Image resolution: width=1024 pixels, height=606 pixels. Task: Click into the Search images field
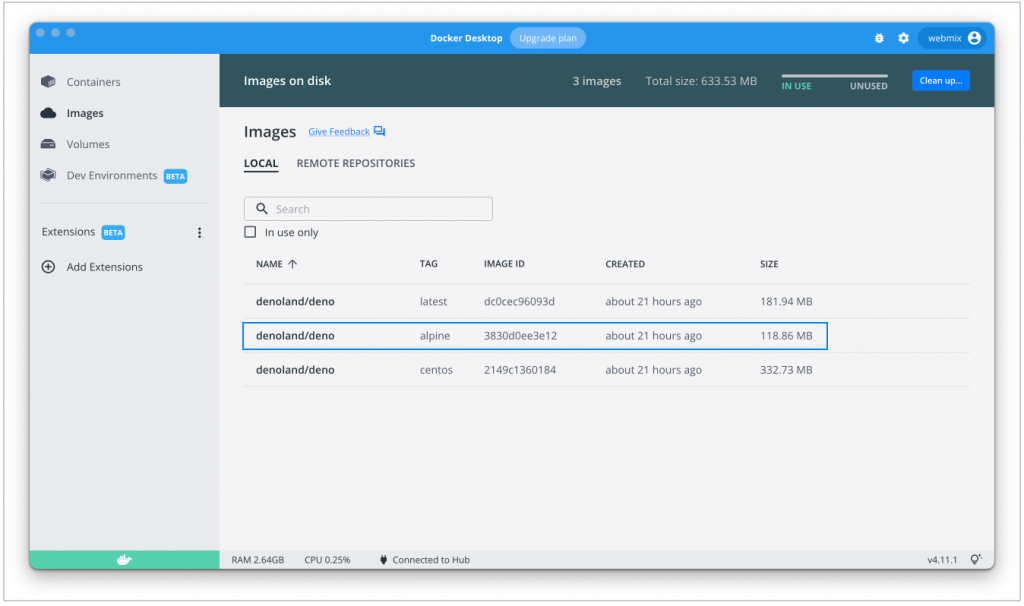[x=368, y=208]
